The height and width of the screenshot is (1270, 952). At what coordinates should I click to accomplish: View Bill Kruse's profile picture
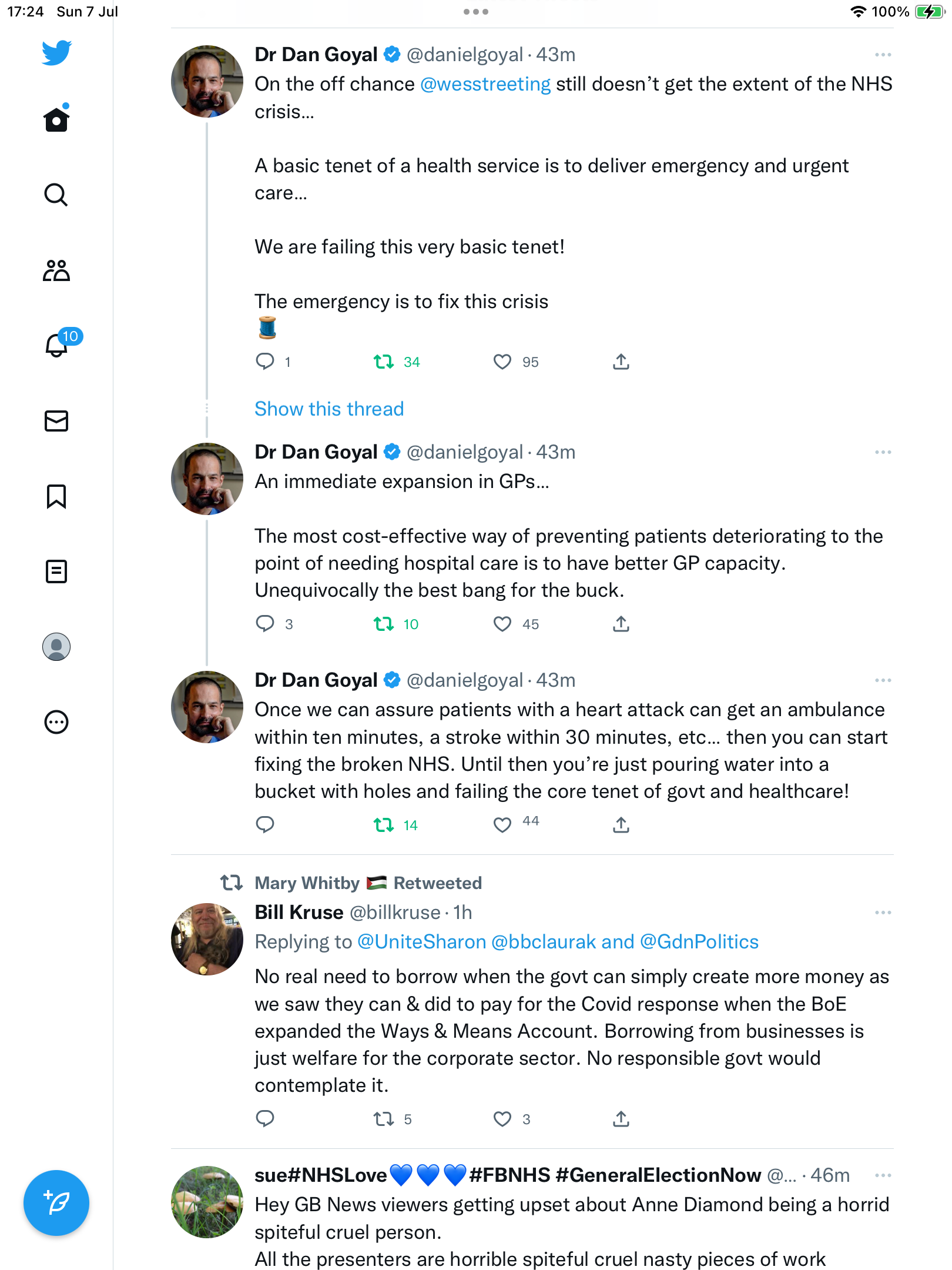coord(207,939)
